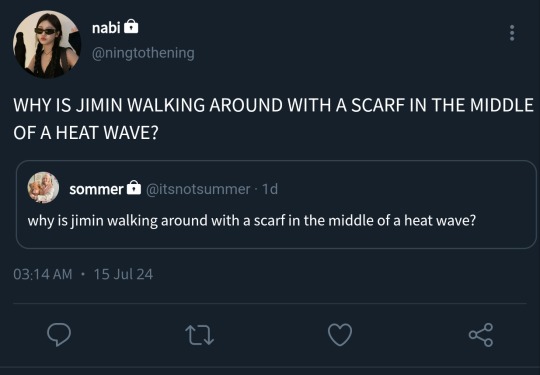This screenshot has height=375, width=540.
Task: Open nabi's profile picture
Action: [47, 44]
